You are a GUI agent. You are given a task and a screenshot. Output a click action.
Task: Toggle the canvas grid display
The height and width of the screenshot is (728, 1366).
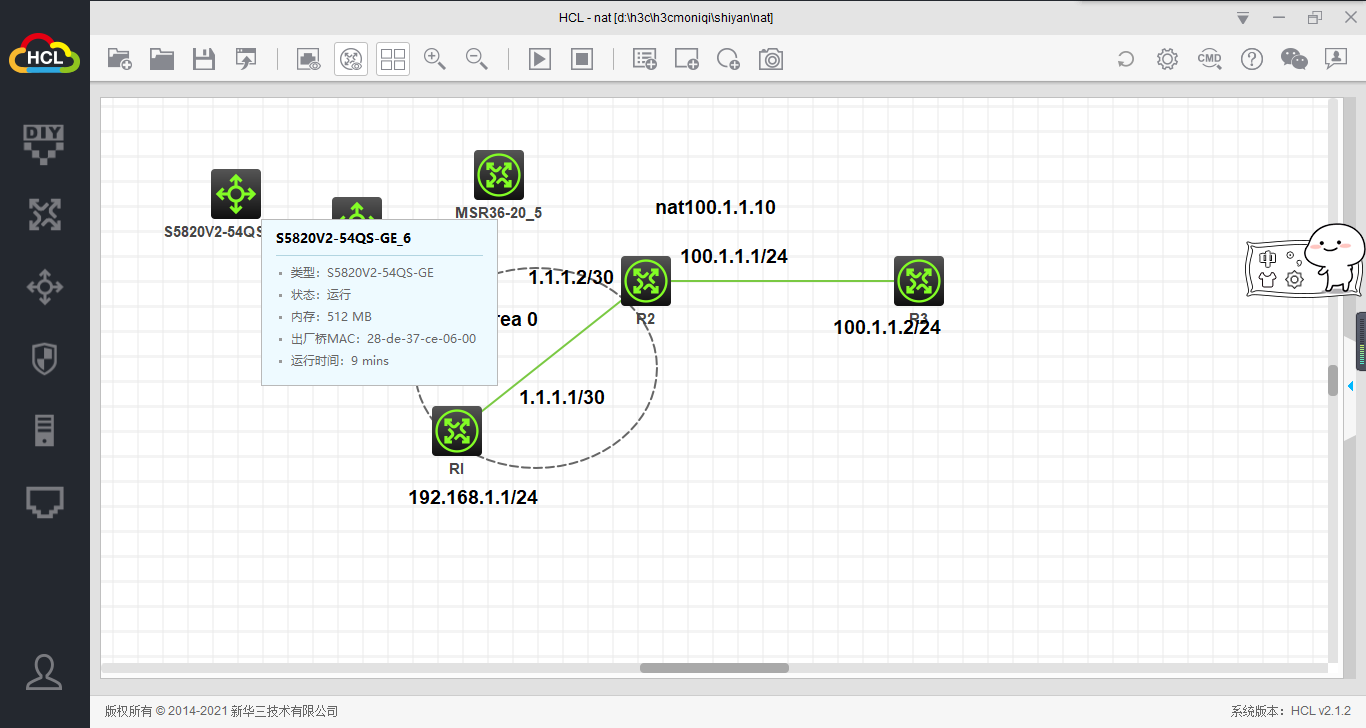pyautogui.click(x=393, y=59)
